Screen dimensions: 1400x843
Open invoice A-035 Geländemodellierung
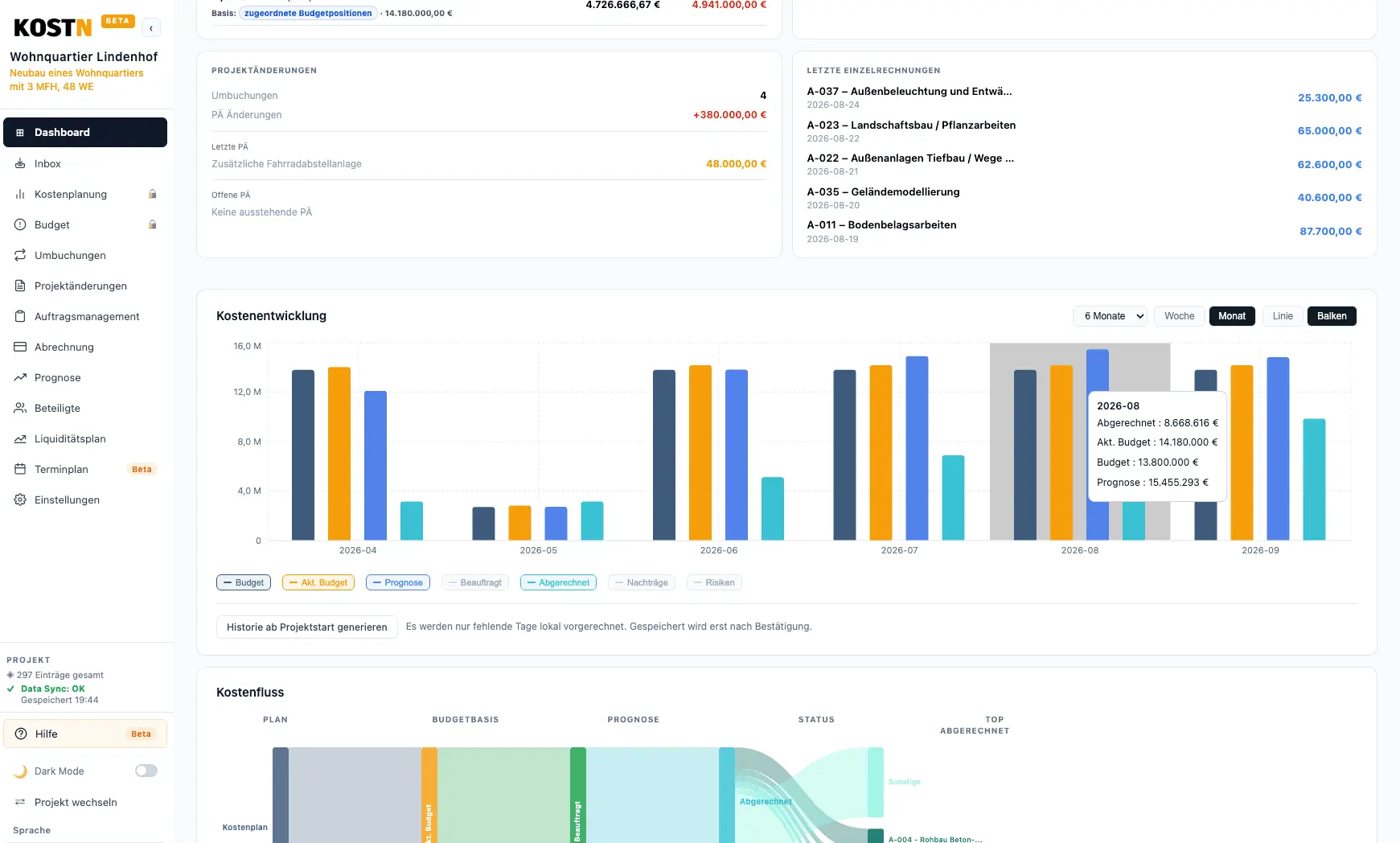pyautogui.click(x=1084, y=198)
